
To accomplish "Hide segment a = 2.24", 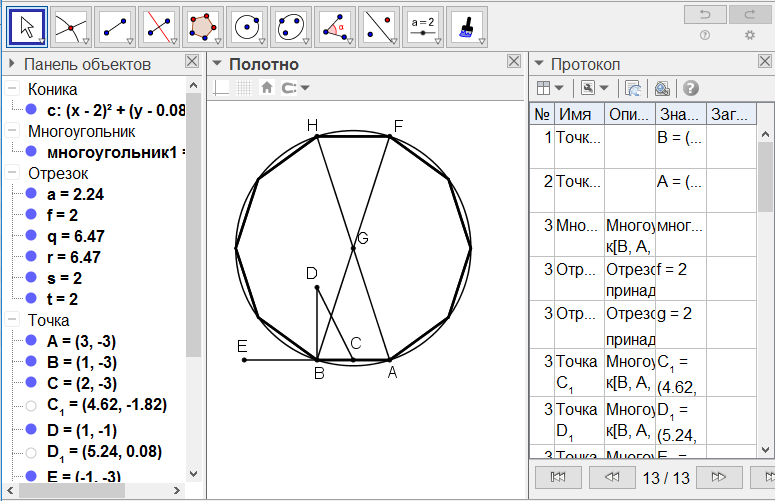I will 31,194.
